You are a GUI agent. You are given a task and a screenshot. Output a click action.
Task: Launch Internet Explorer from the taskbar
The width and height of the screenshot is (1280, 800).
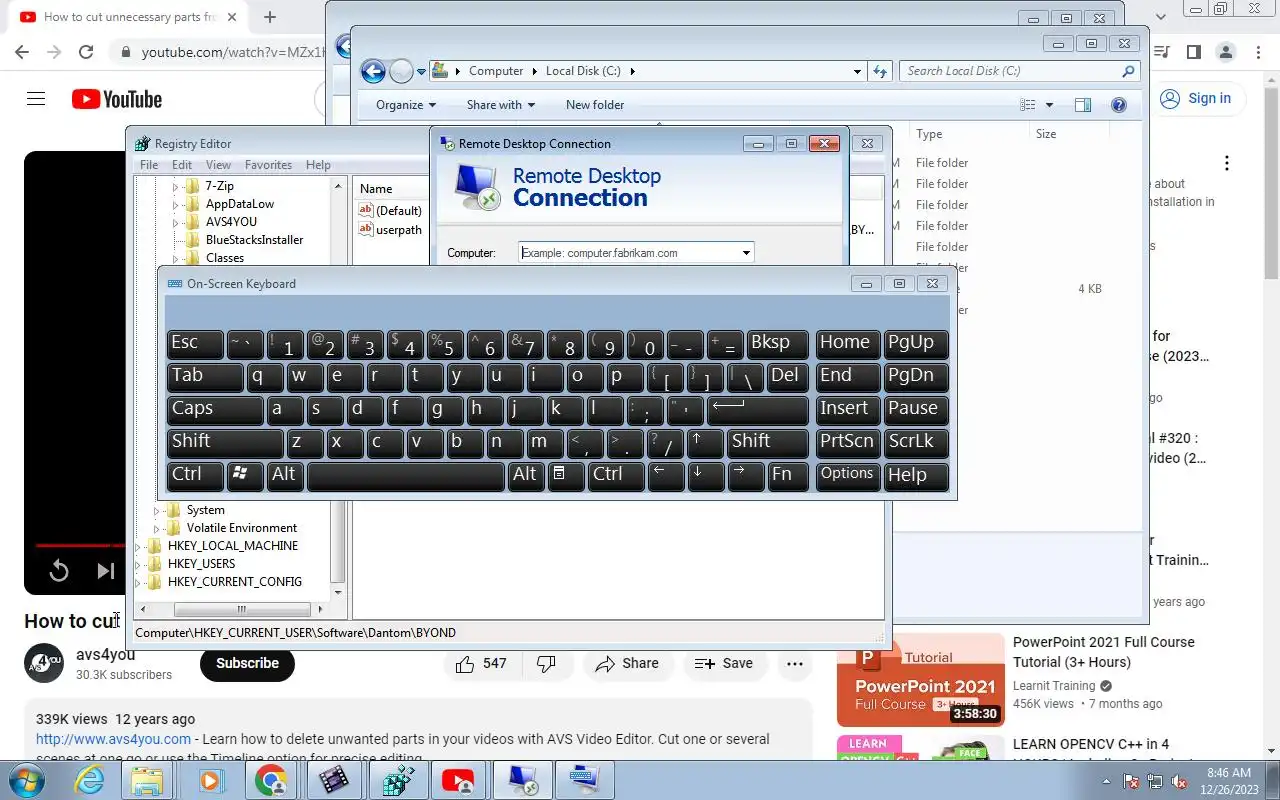(90, 780)
